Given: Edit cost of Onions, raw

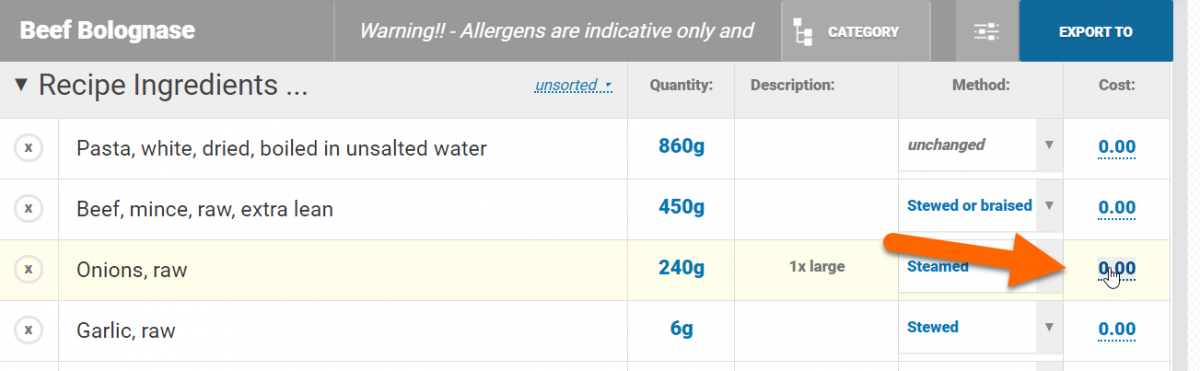Looking at the screenshot, I should [1117, 268].
